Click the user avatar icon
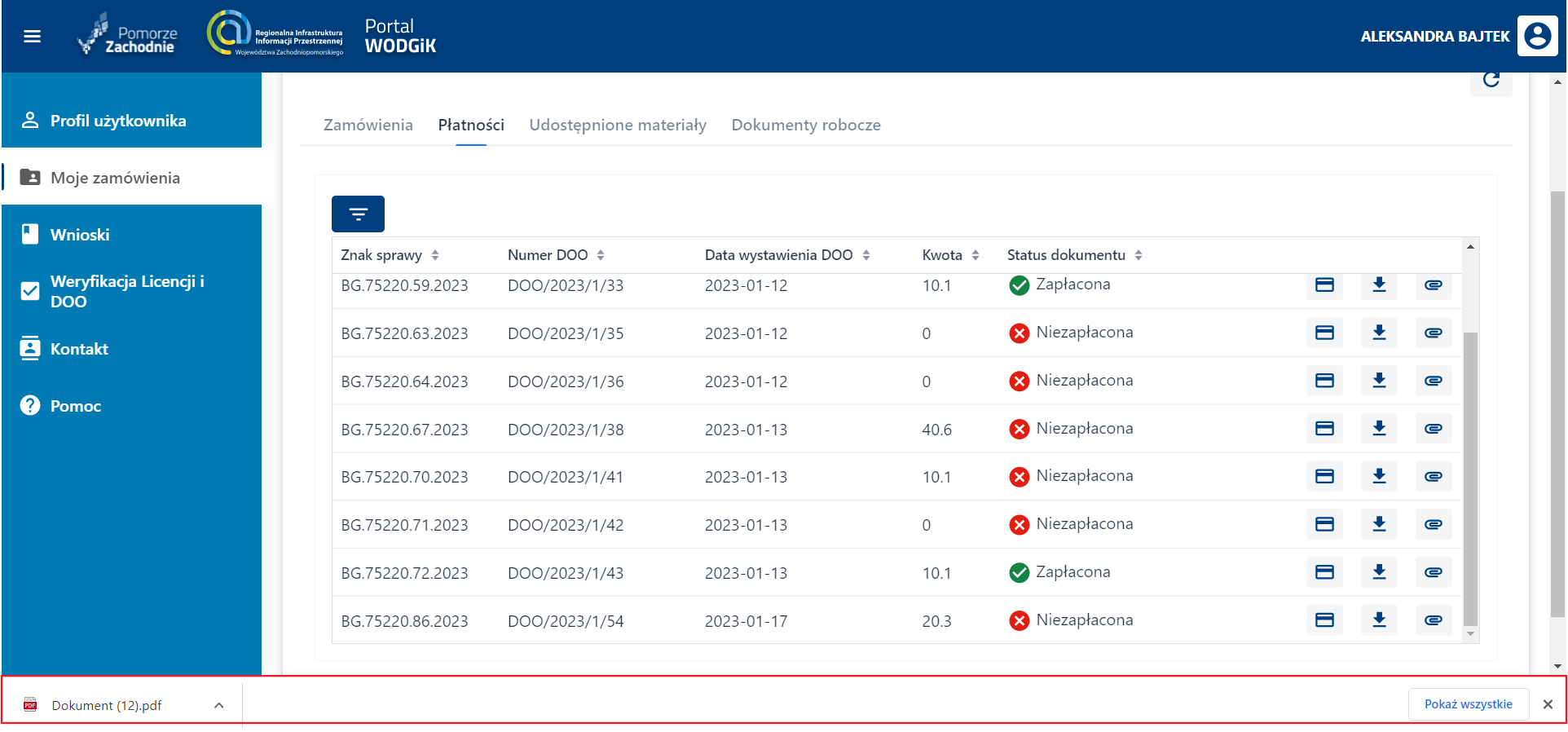This screenshot has height=732, width=1568. coord(1537,36)
